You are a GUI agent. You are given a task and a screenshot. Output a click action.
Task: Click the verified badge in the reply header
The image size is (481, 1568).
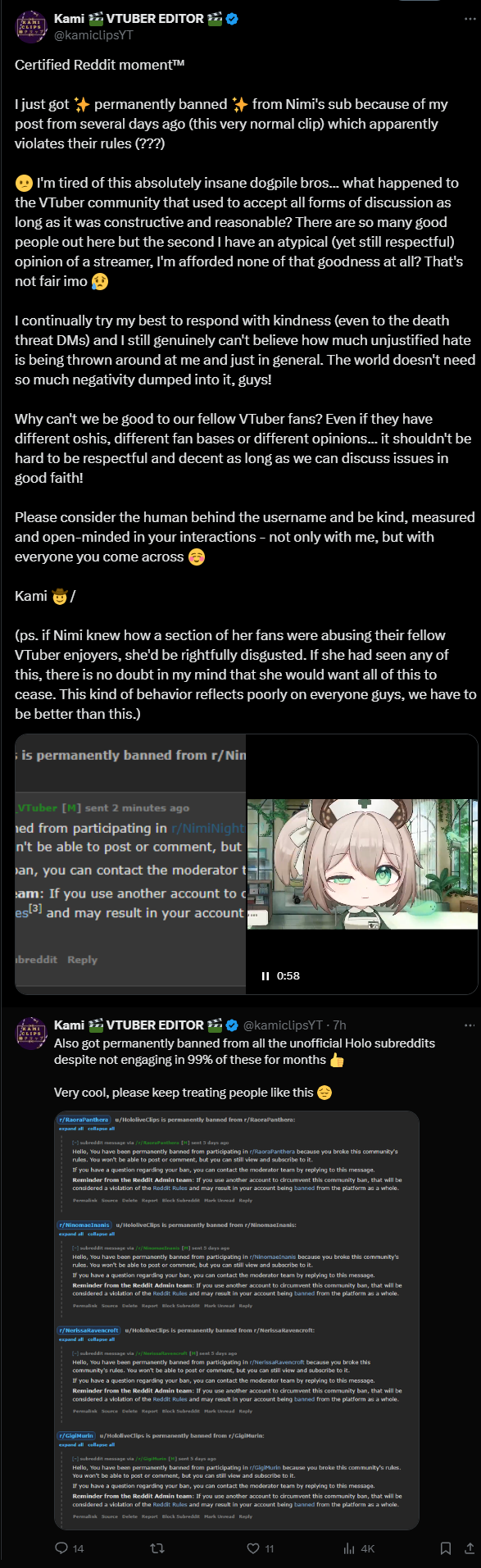click(x=233, y=1025)
